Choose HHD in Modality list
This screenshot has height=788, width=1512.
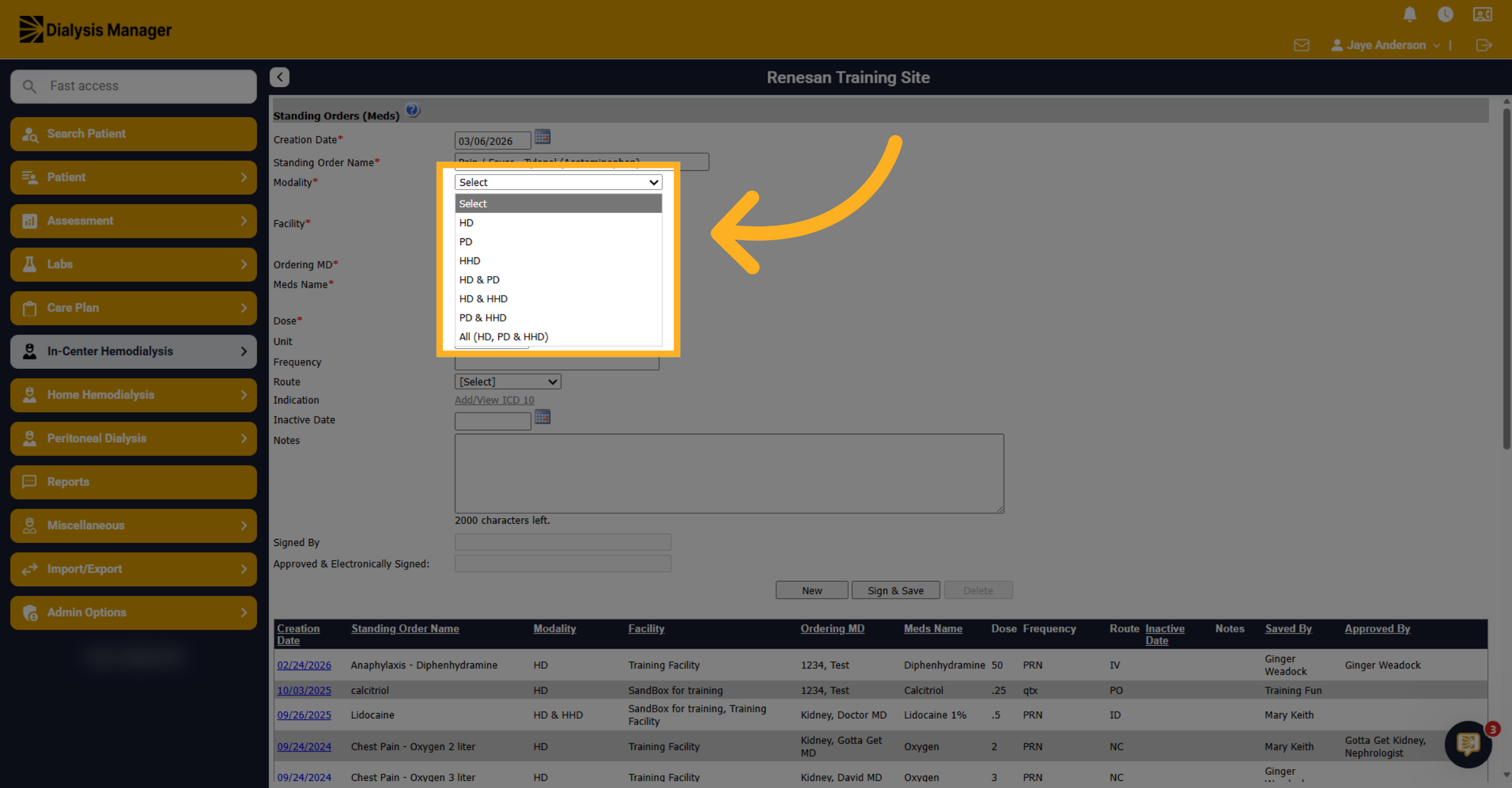(x=558, y=260)
